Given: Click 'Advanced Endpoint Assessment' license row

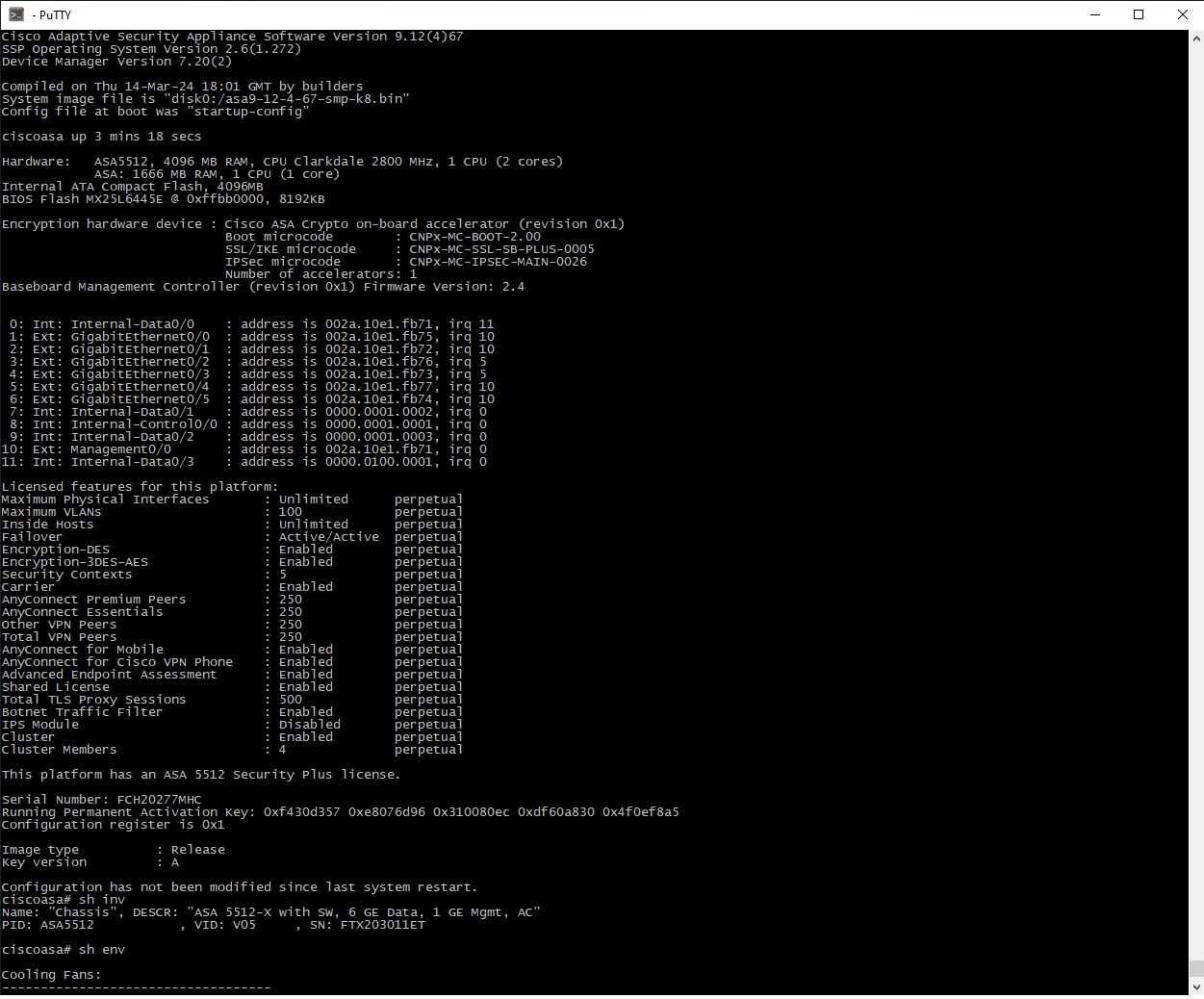Looking at the screenshot, I should (232, 675).
